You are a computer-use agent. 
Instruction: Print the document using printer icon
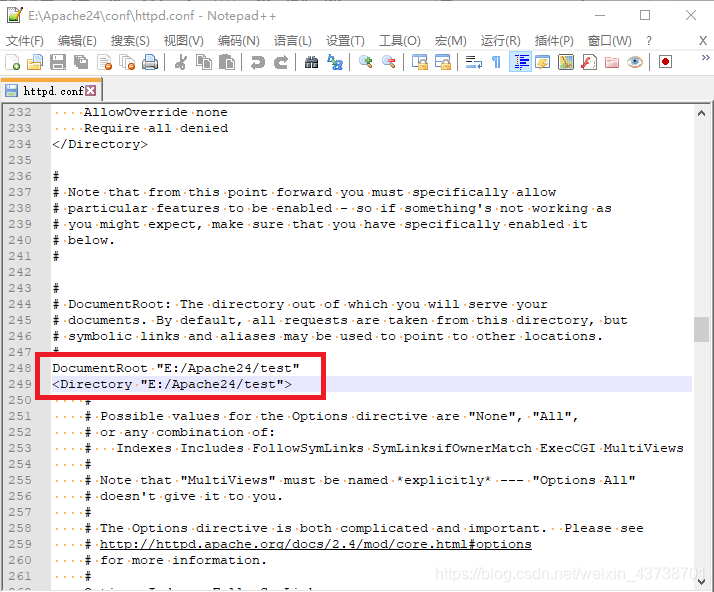[x=150, y=62]
